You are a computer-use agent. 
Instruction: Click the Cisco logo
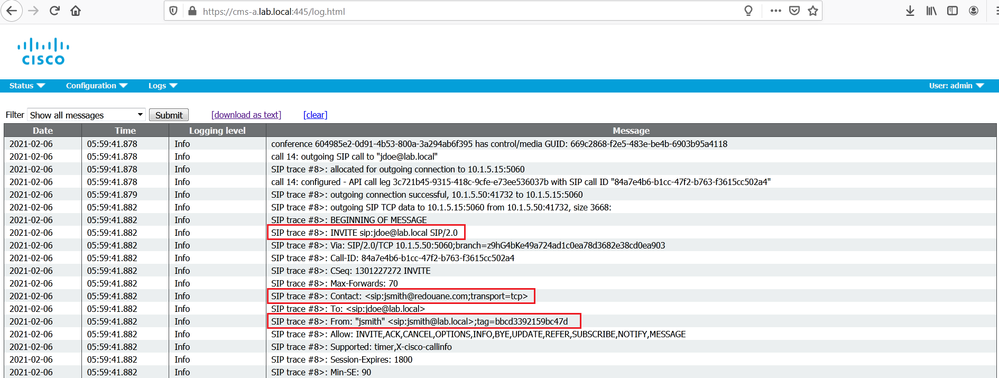tap(43, 51)
